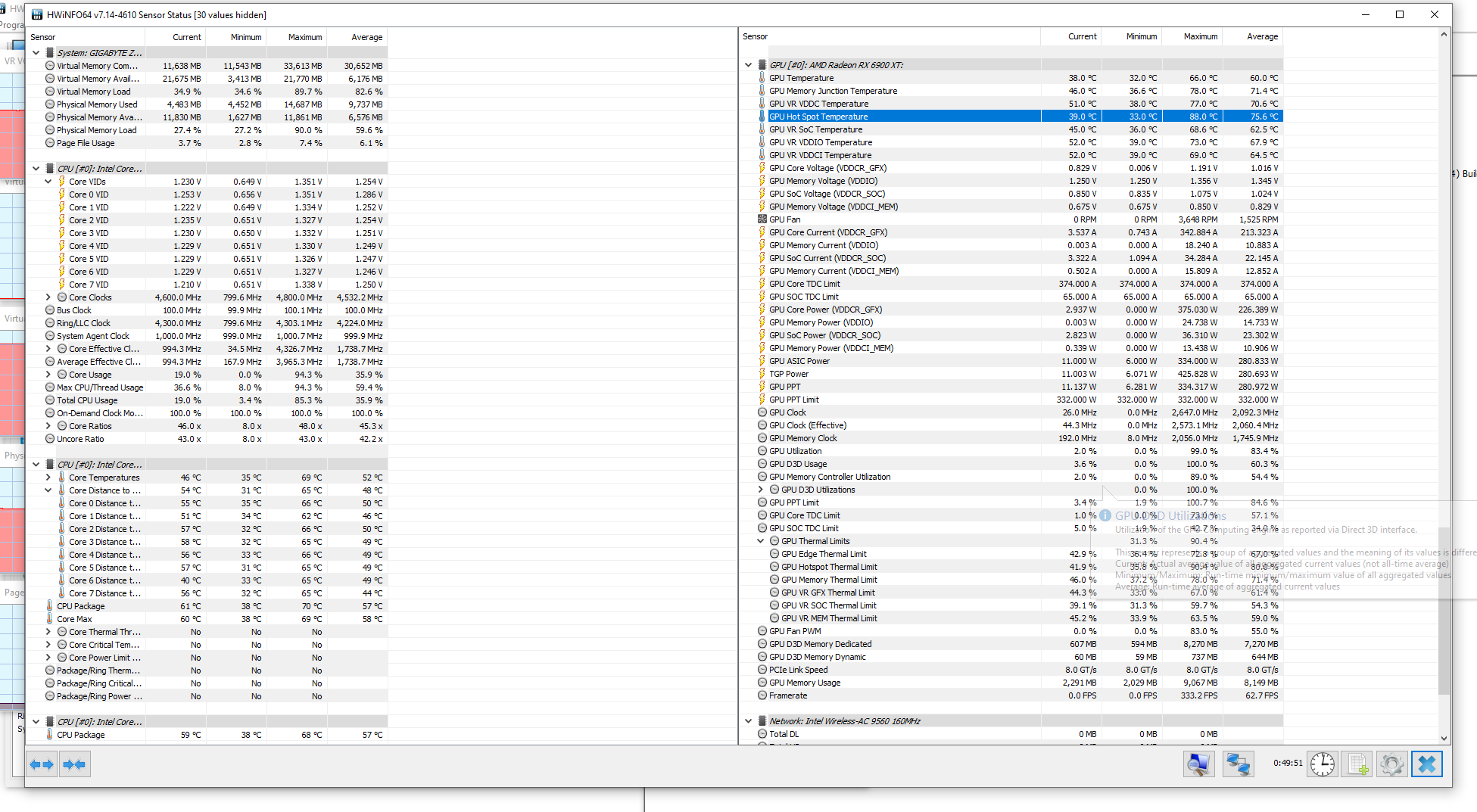Click the scrollbar up arrow of right panel

click(x=1444, y=35)
